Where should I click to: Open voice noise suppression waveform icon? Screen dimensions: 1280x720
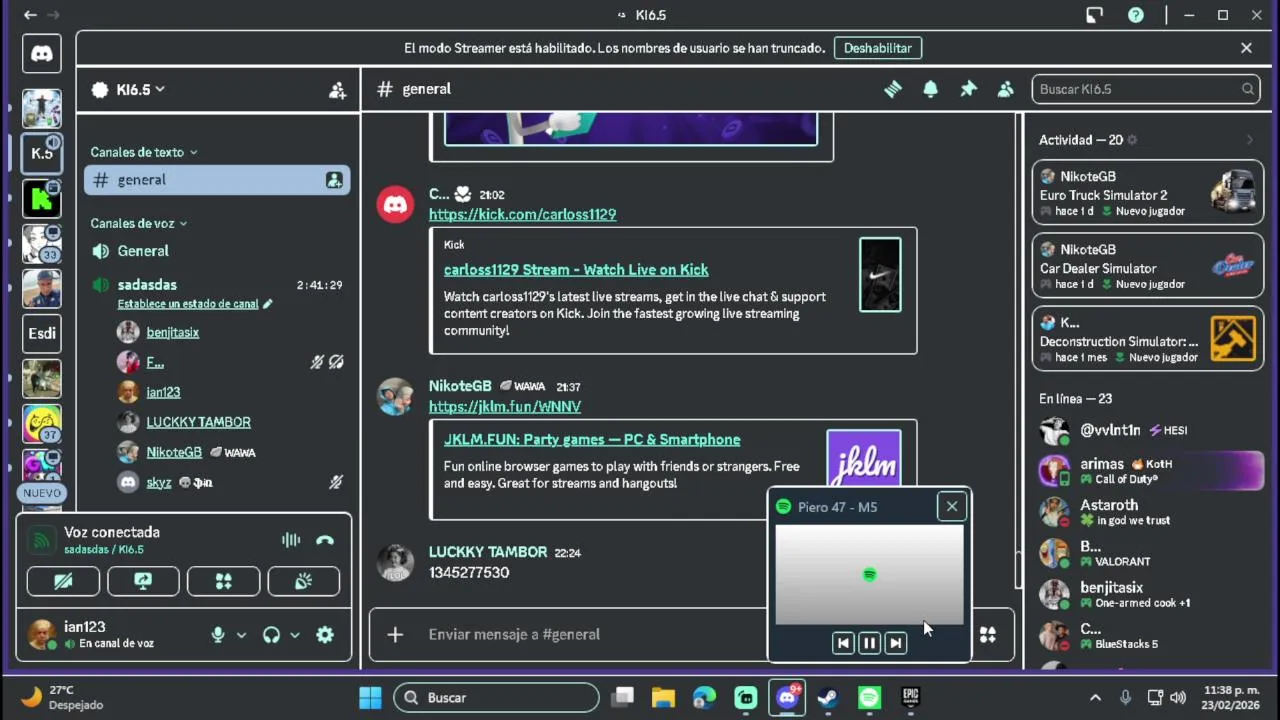tap(291, 540)
